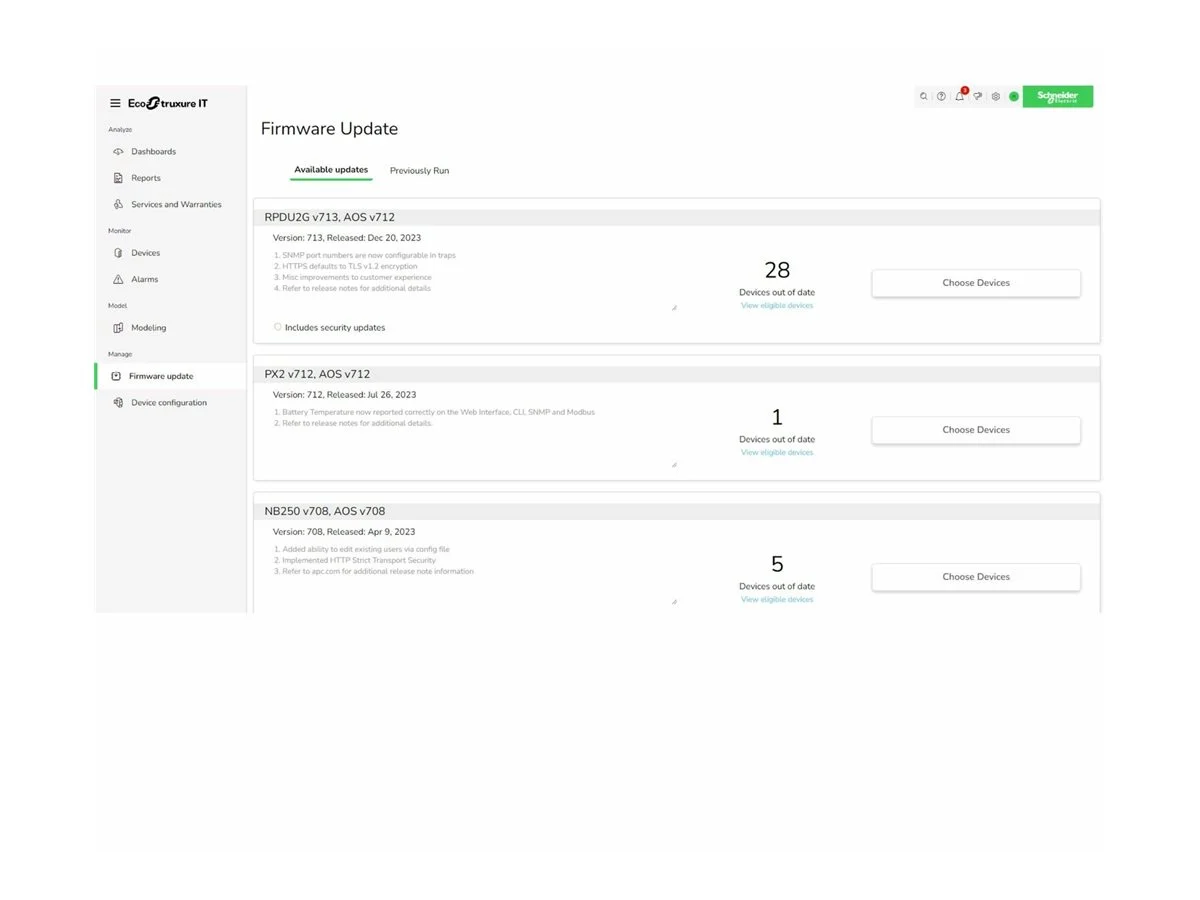Enable the Includes security updates checkbox
Viewport: 1200px width, 900px height.
click(x=277, y=326)
